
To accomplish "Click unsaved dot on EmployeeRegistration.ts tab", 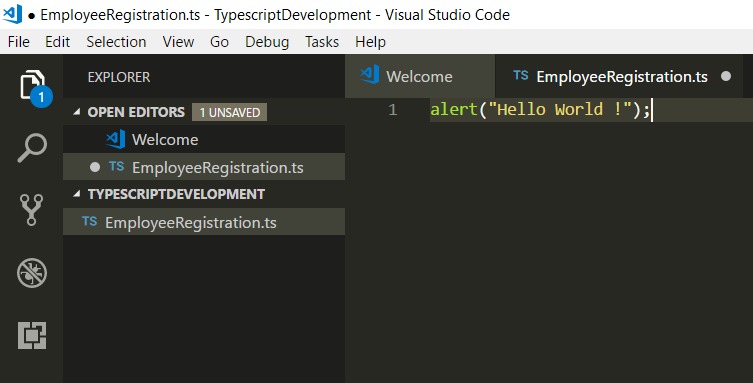I will click(726, 76).
